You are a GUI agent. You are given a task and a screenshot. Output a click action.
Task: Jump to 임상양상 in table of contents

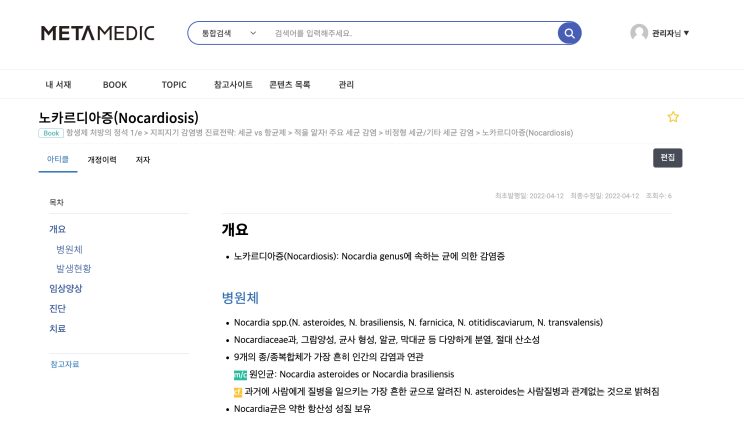tap(65, 289)
